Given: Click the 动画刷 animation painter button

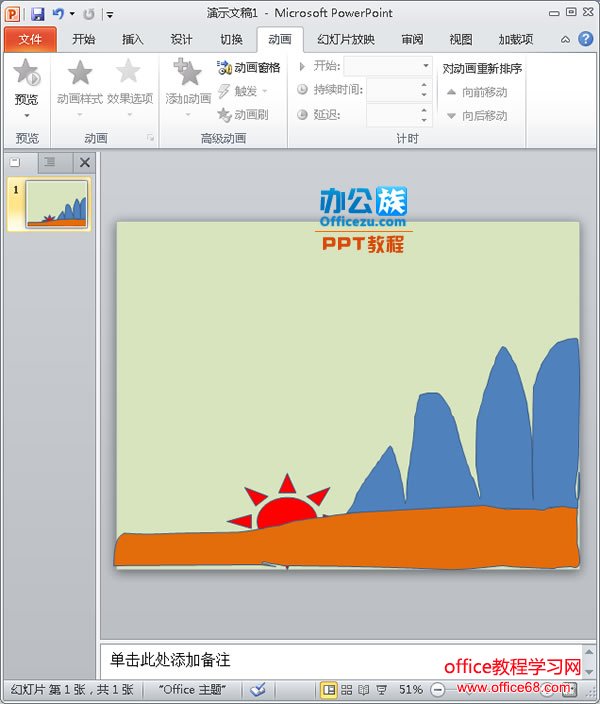Looking at the screenshot, I should point(243,115).
